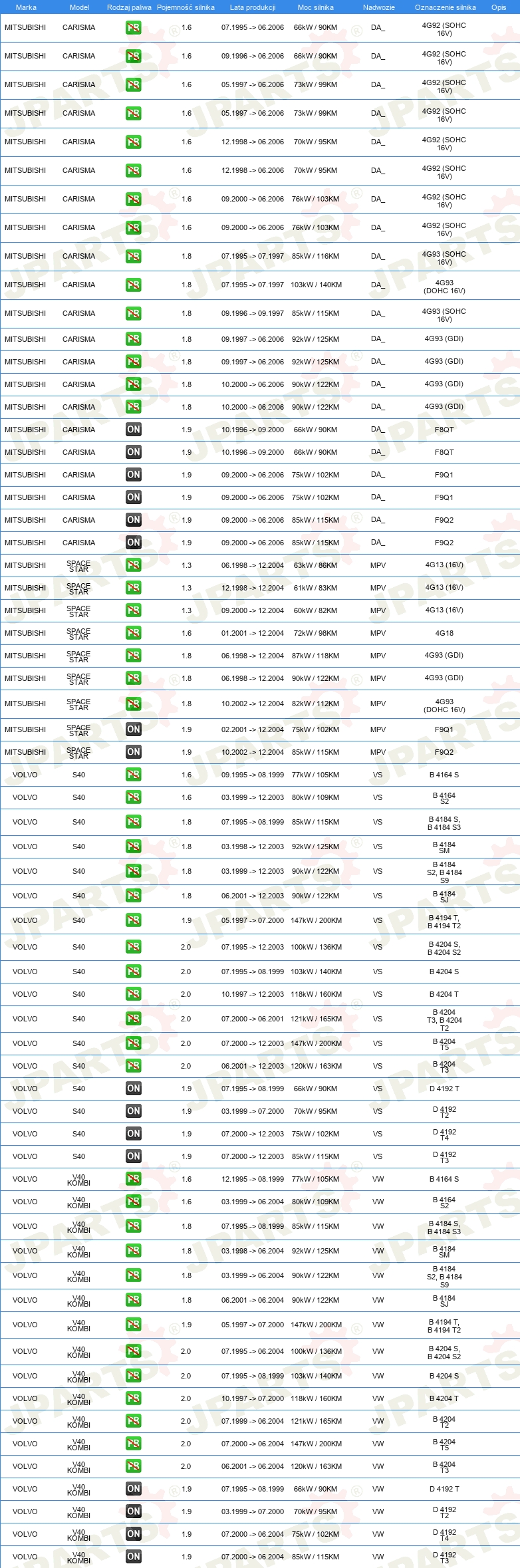Click ON diesel icon in V40 Kombi 70kW / 95KM row
The width and height of the screenshot is (520, 1568).
(134, 1512)
